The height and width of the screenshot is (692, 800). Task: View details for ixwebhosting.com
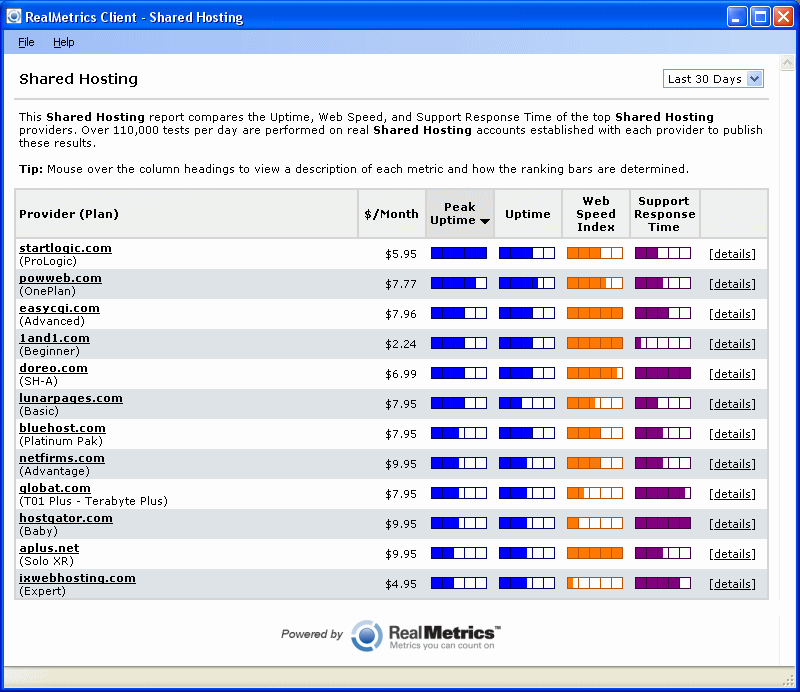[732, 584]
